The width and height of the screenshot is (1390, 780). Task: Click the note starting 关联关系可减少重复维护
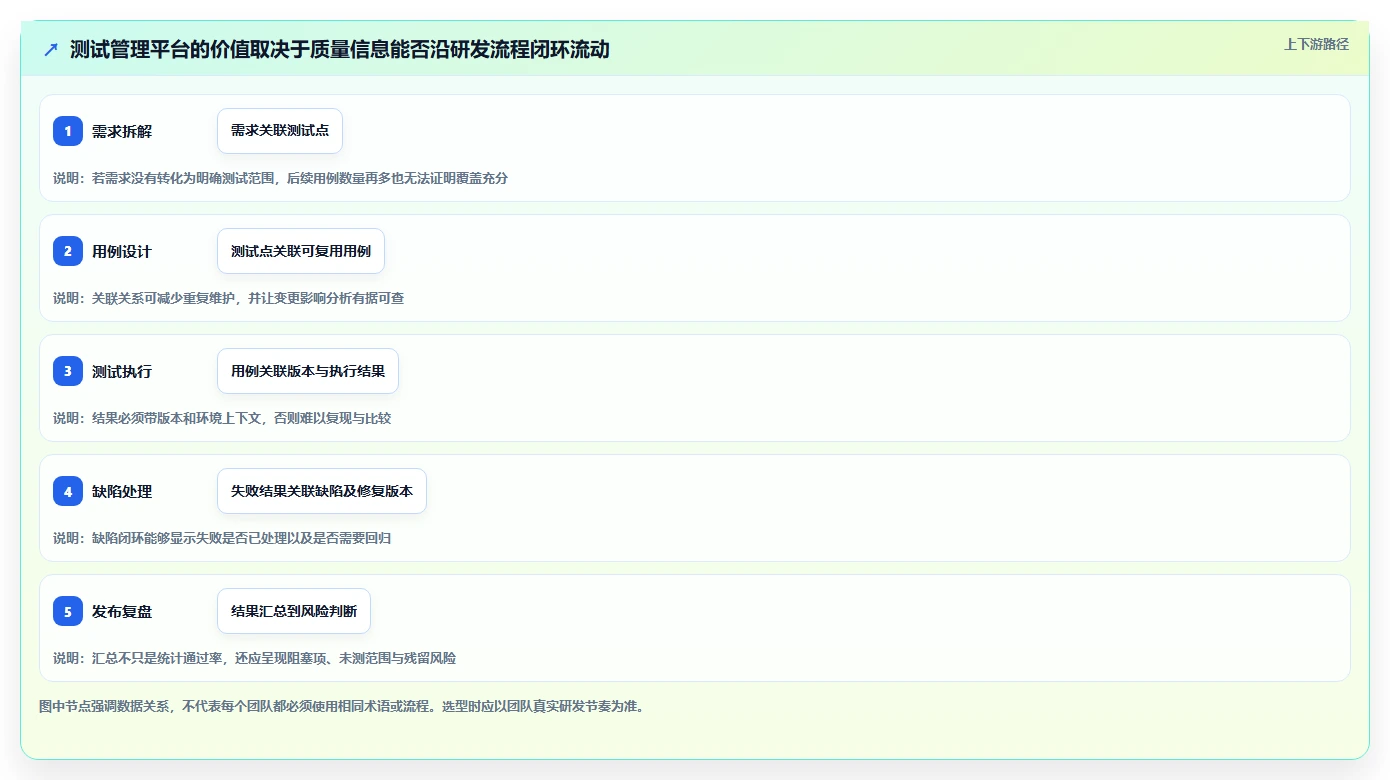[229, 298]
